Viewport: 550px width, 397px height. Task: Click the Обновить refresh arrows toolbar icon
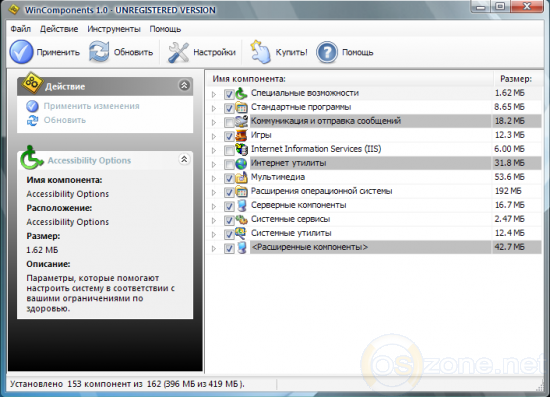[x=99, y=52]
